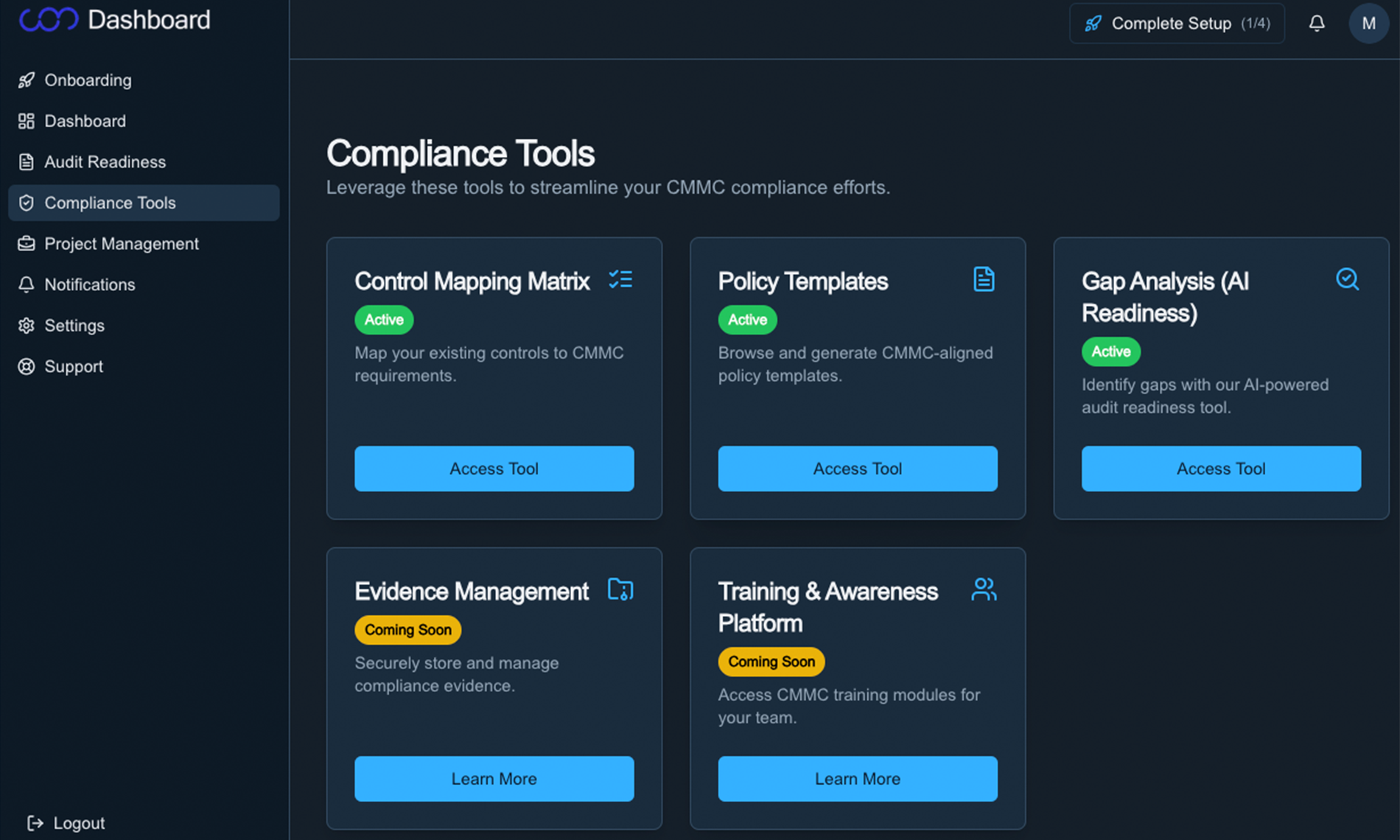Click the Active badge on Gap Analysis
The height and width of the screenshot is (840, 1400).
tap(1110, 351)
